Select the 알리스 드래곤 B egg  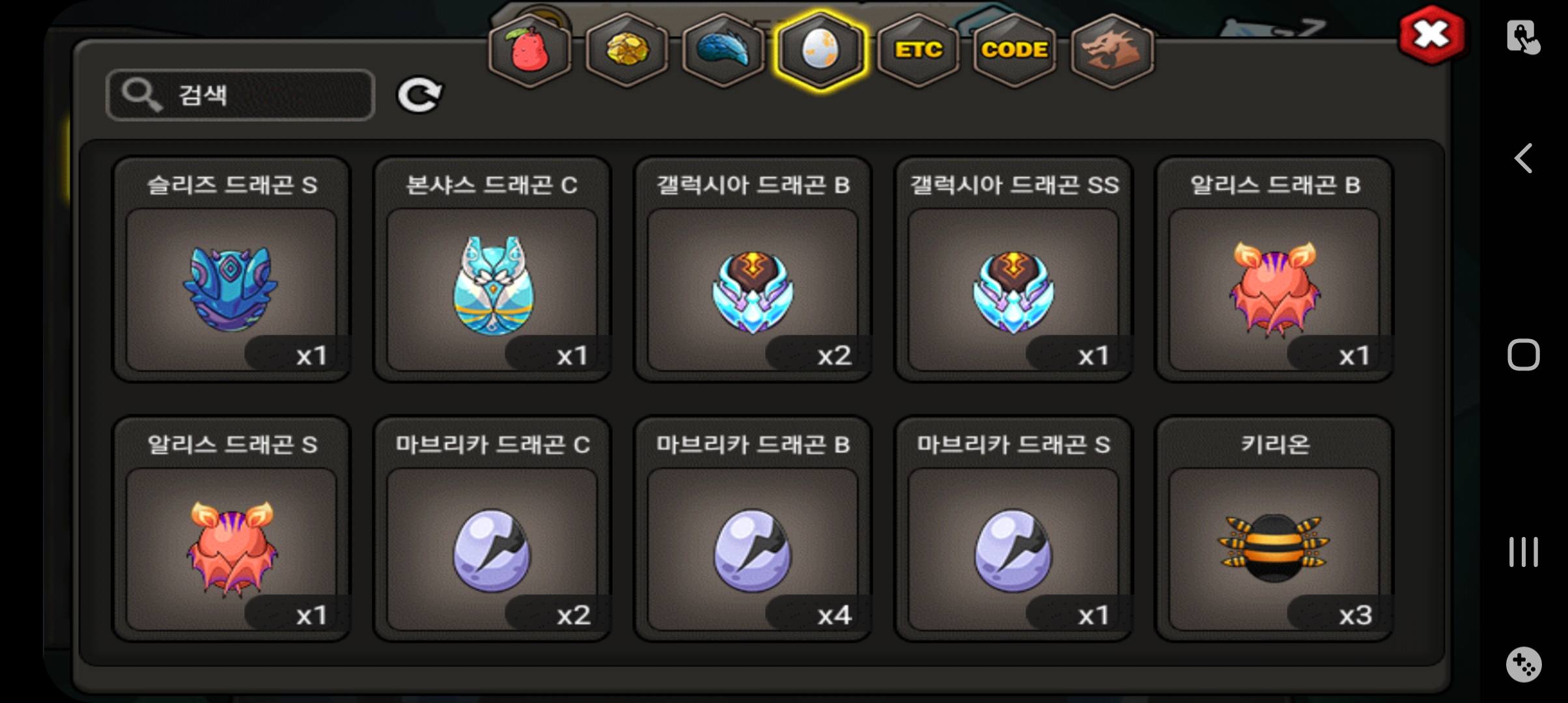pos(1274,269)
